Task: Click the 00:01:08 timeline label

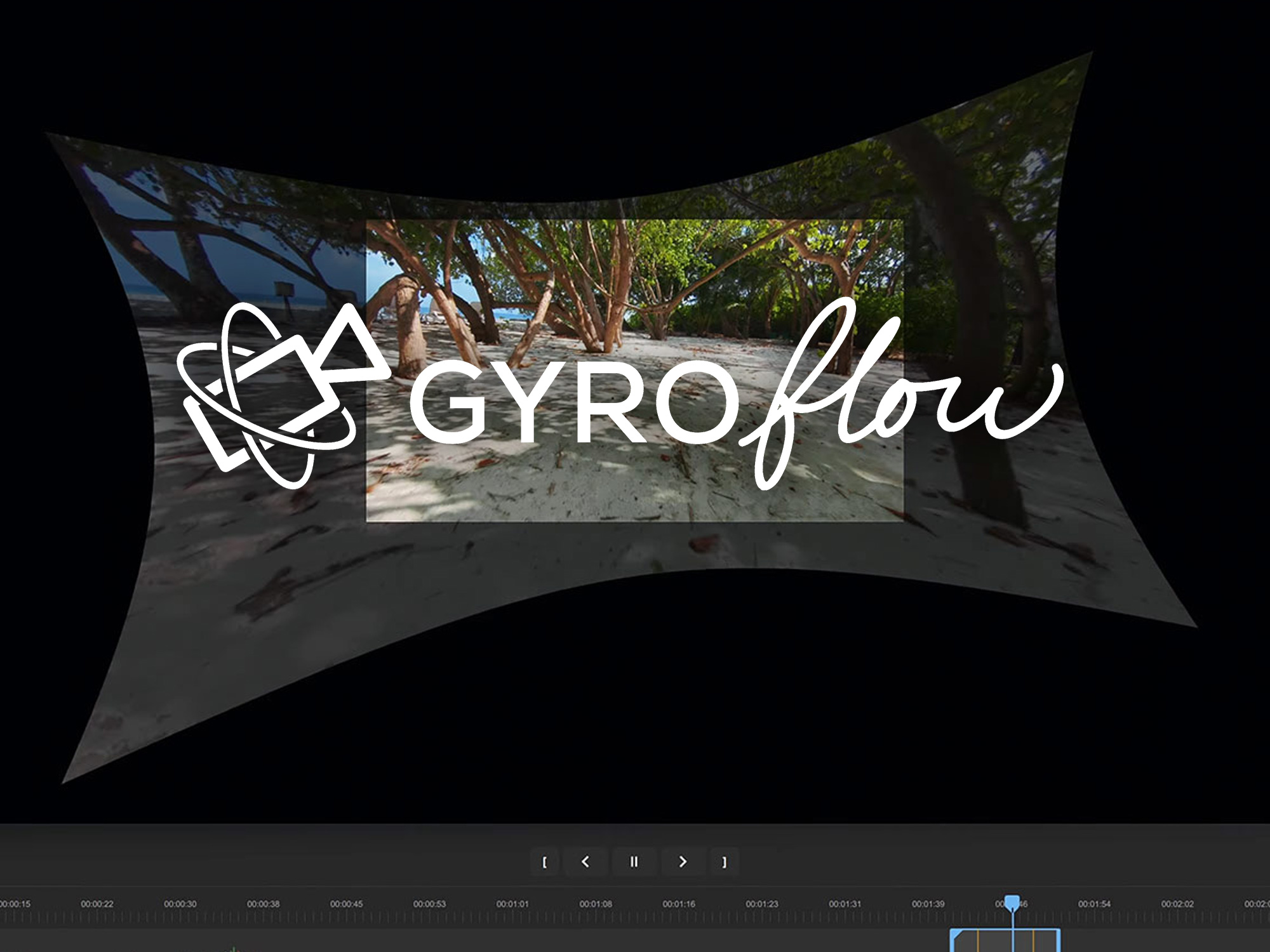Action: tap(596, 904)
